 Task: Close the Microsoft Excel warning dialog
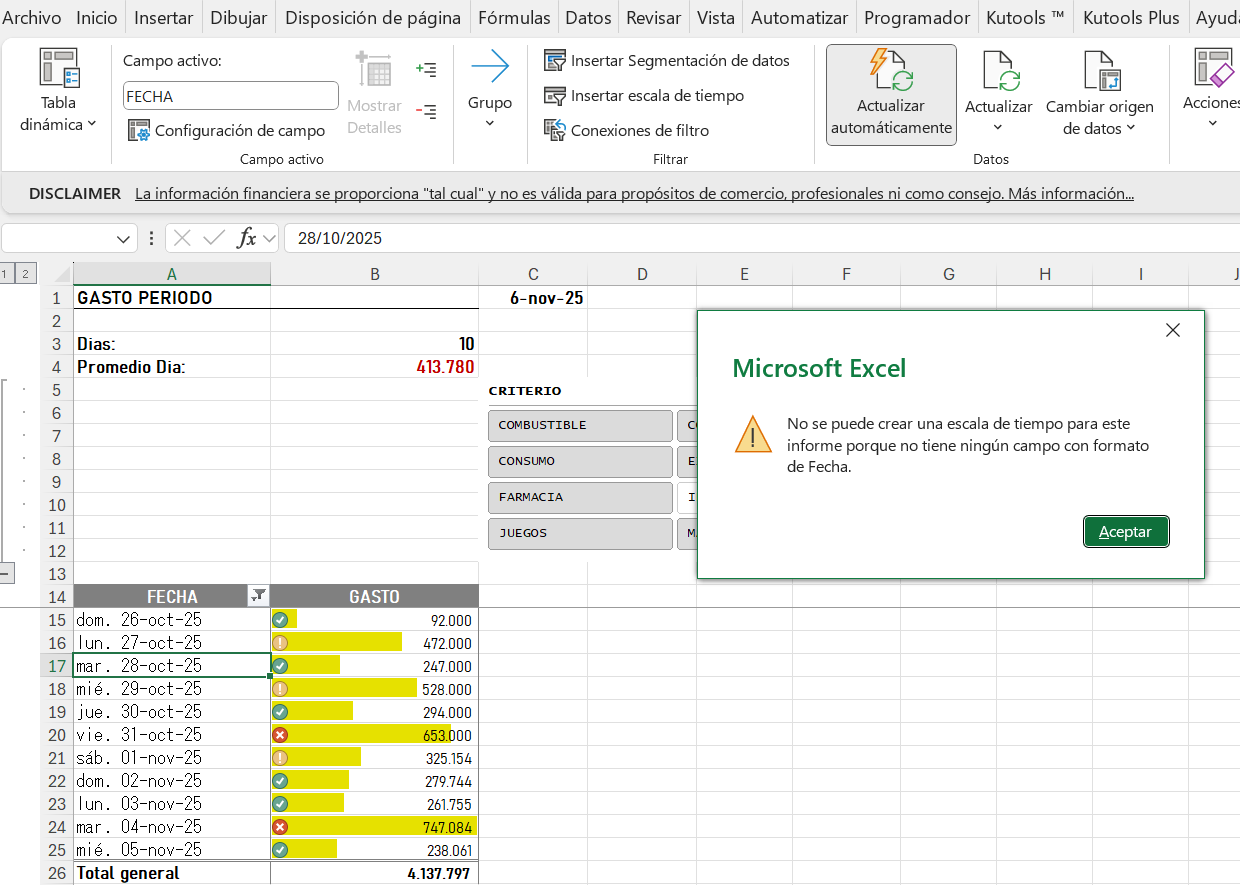point(1173,330)
